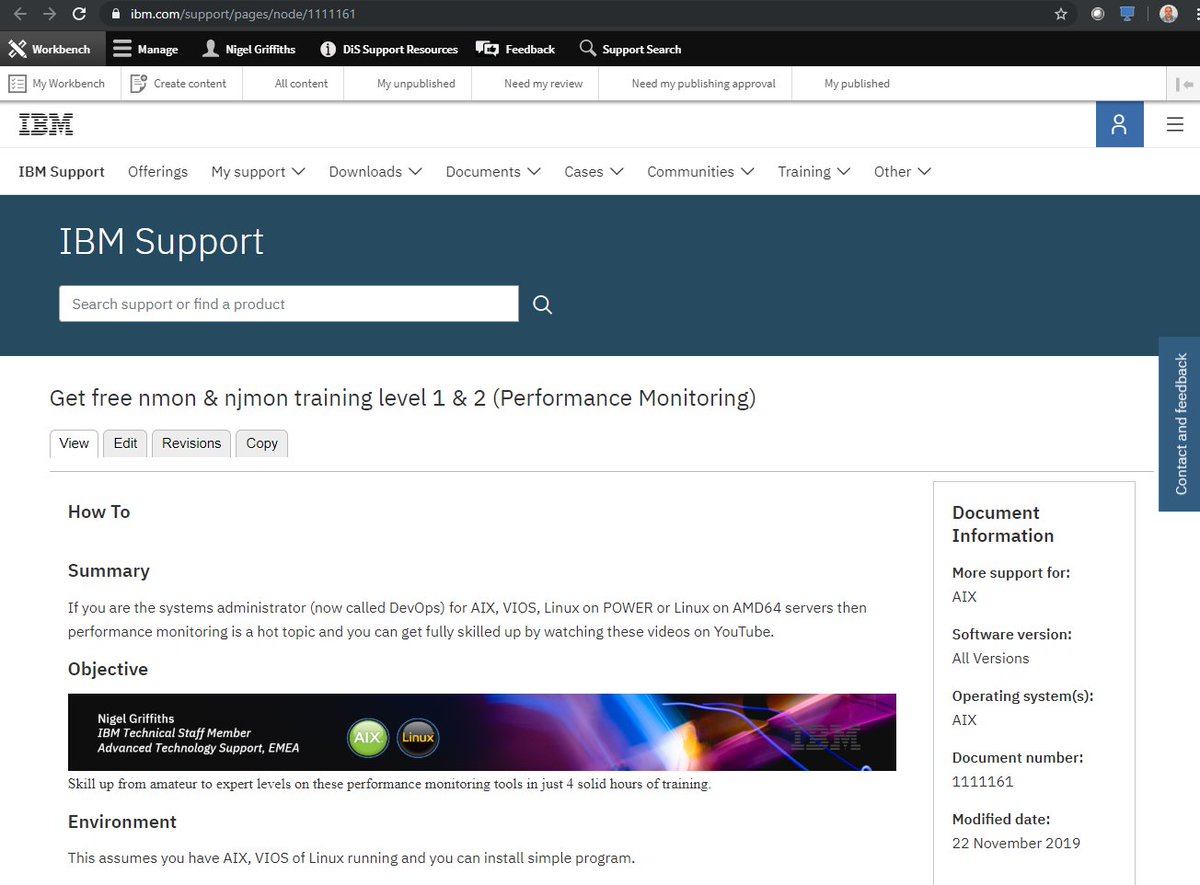
Task: Open the Workbench admin menu
Action: [50, 49]
